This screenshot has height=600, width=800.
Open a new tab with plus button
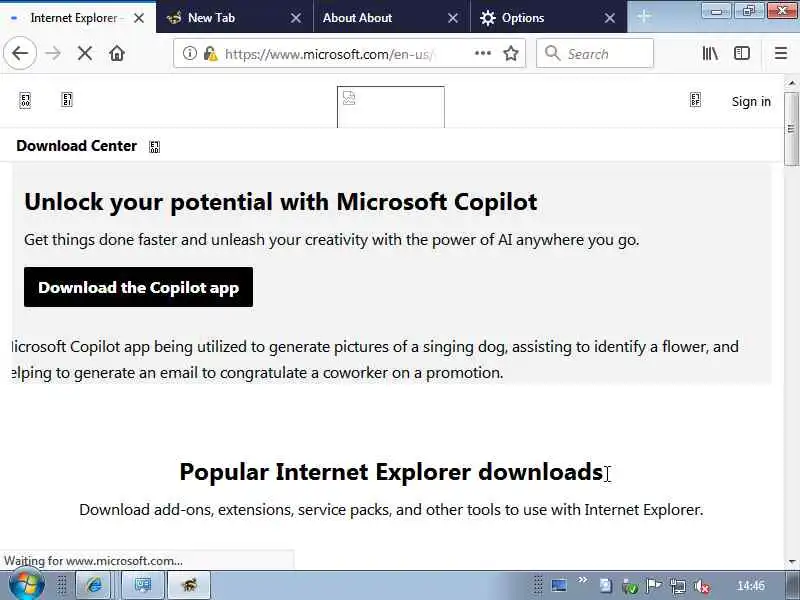click(644, 17)
